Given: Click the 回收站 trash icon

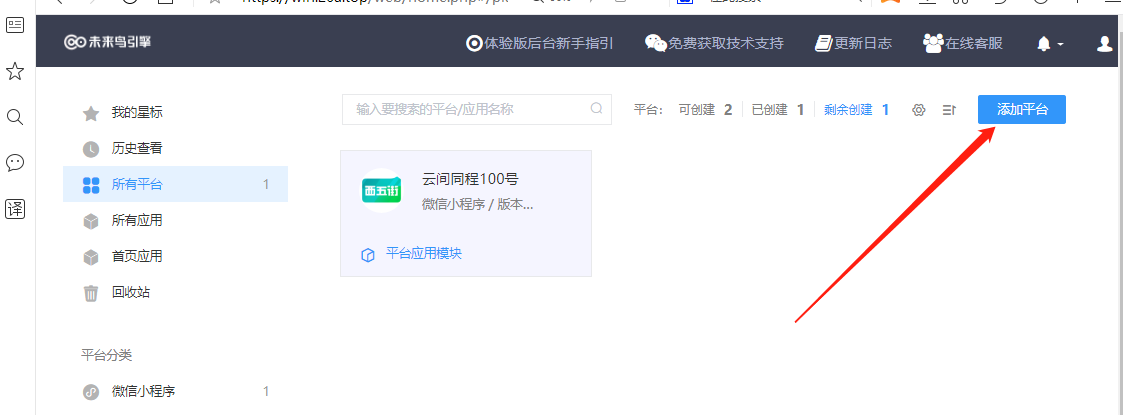Looking at the screenshot, I should 91,293.
